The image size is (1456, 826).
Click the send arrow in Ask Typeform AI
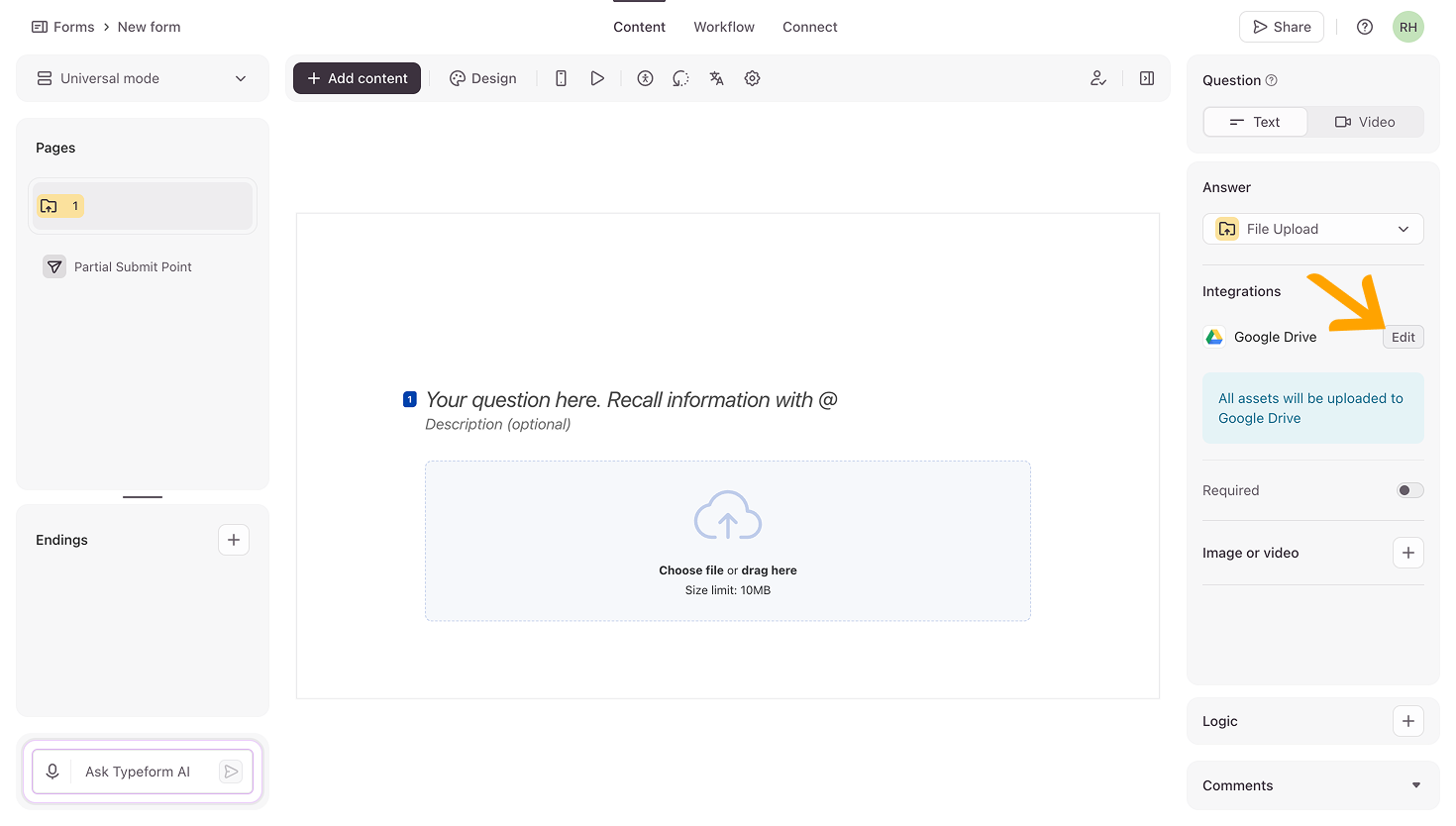(x=231, y=772)
